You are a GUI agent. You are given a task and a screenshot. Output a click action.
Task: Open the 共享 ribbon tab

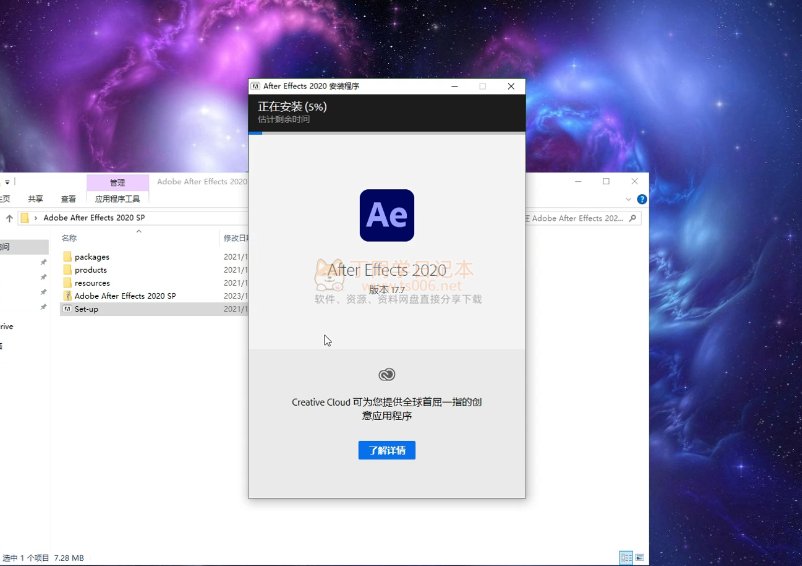coord(36,199)
